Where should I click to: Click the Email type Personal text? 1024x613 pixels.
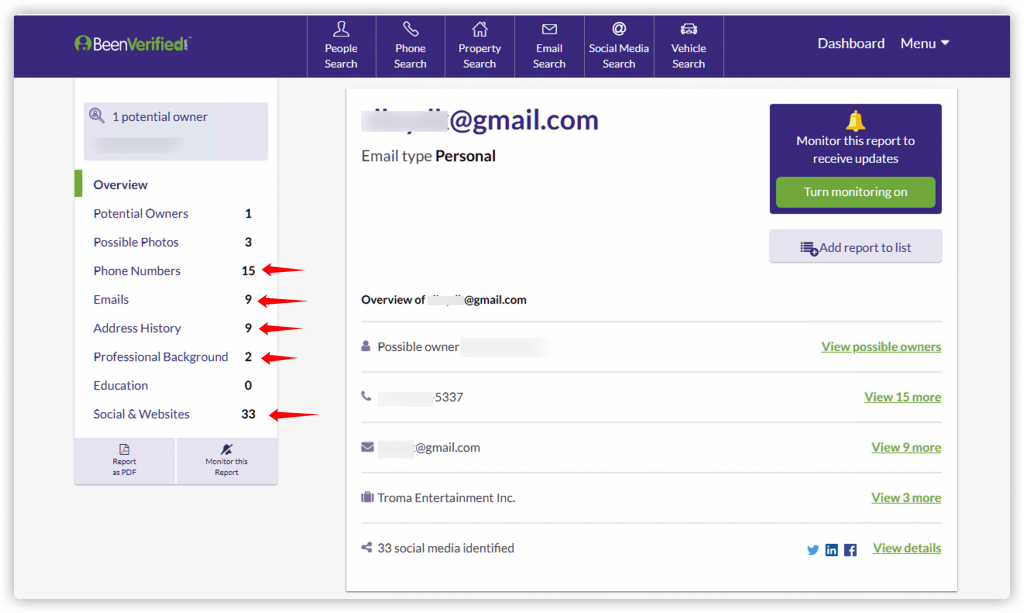[x=428, y=156]
